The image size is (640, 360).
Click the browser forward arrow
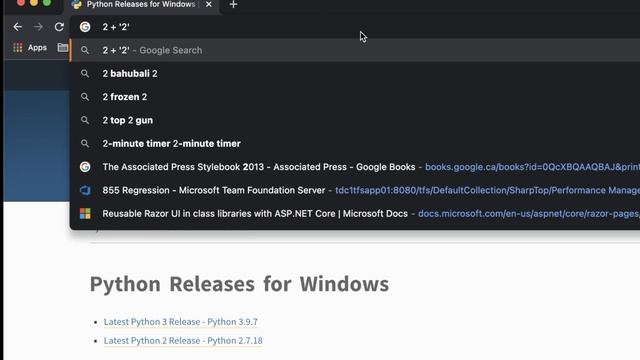click(38, 27)
